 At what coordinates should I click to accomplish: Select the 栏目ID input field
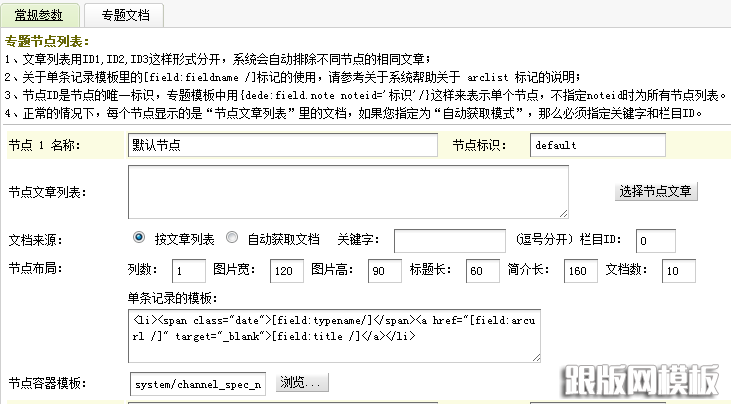click(x=655, y=241)
